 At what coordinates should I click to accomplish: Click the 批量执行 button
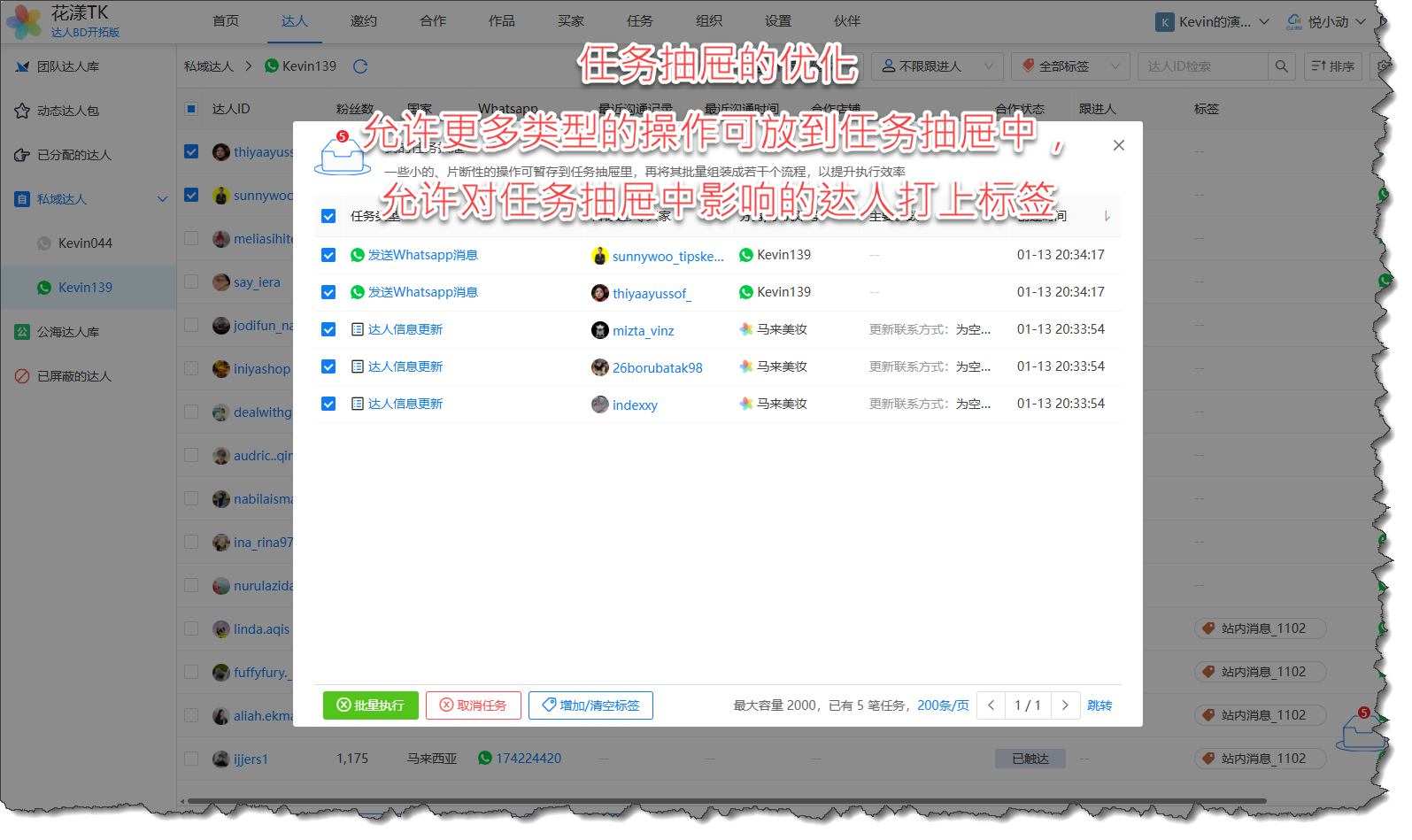pos(370,705)
